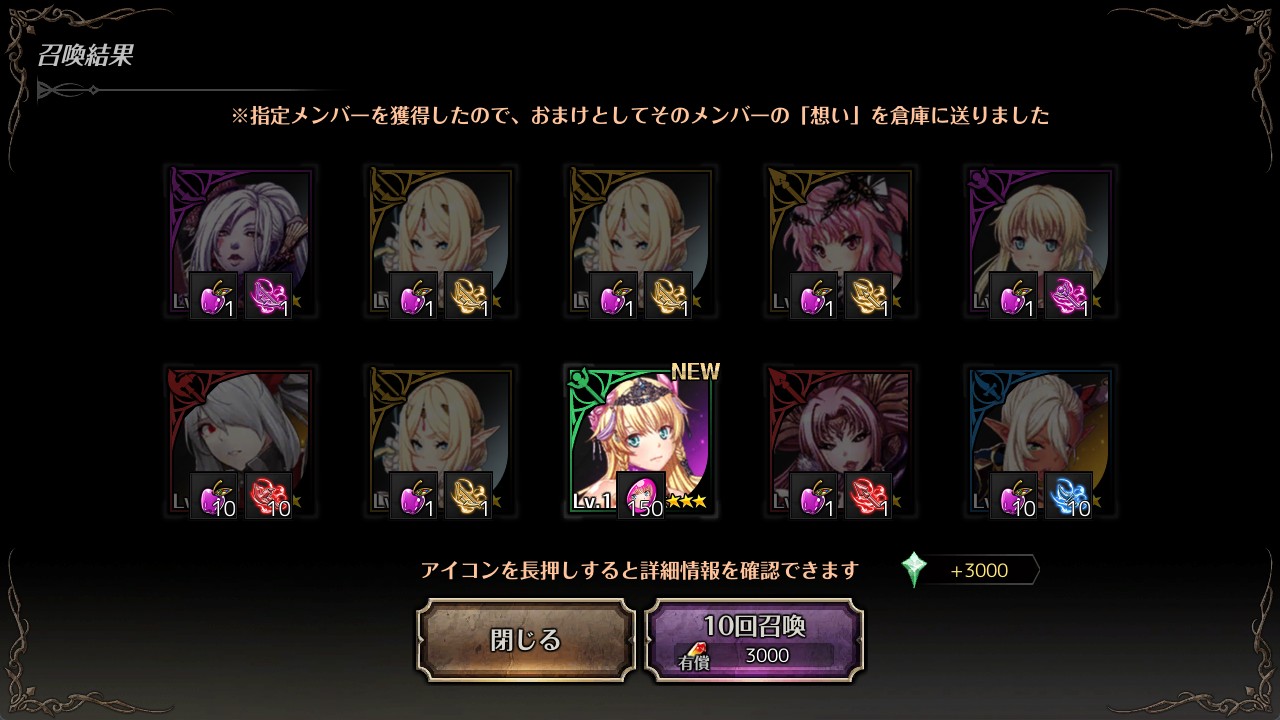Select the red-framed pink-haired character in bottom row

point(840,441)
